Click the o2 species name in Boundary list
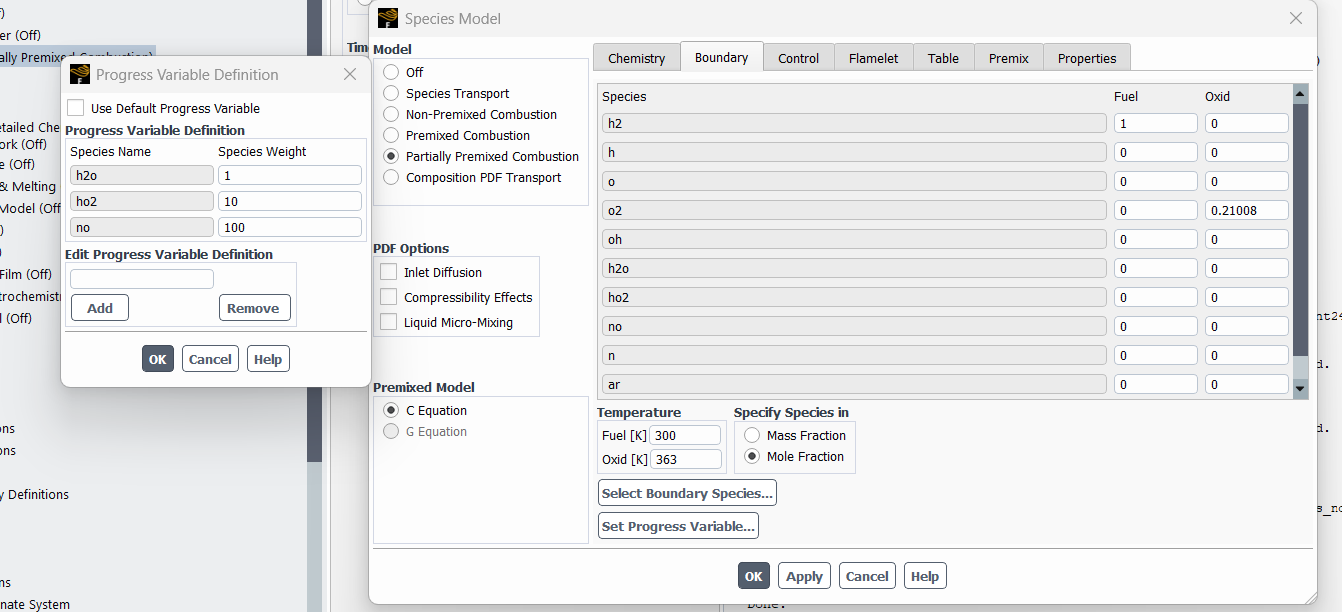This screenshot has height=612, width=1342. (854, 210)
